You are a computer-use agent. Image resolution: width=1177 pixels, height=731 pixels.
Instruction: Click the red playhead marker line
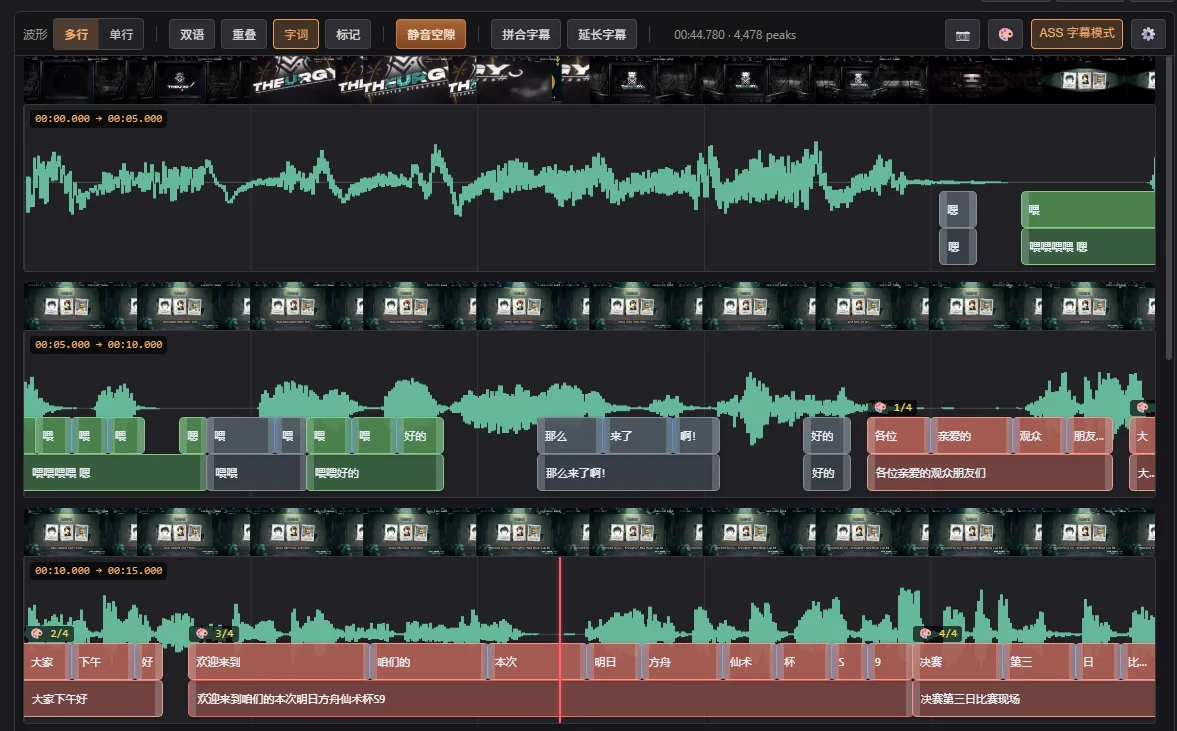pos(560,639)
